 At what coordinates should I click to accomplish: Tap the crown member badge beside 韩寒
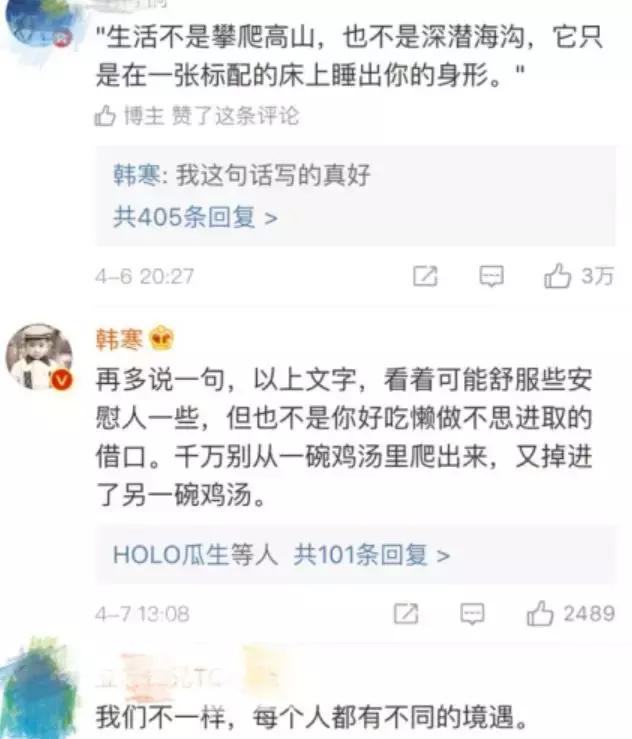162,338
